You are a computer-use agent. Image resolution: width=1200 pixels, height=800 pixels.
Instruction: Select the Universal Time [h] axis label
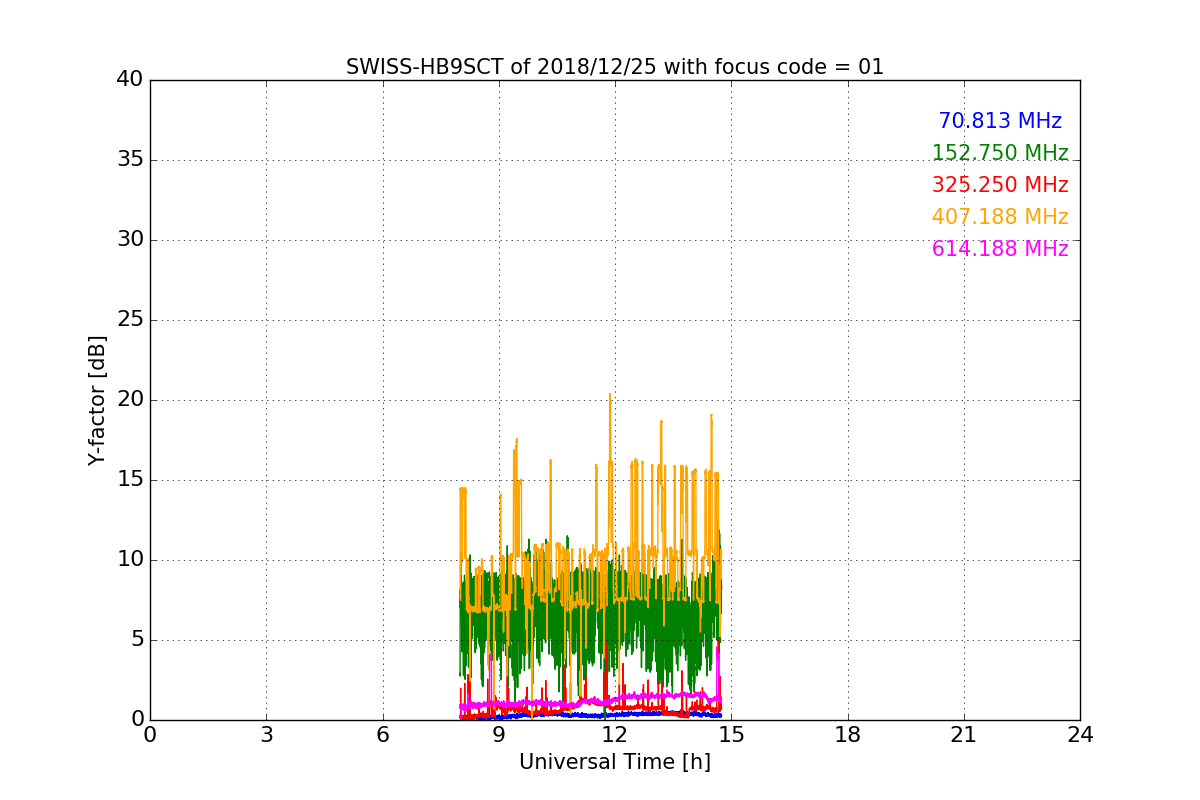[615, 762]
